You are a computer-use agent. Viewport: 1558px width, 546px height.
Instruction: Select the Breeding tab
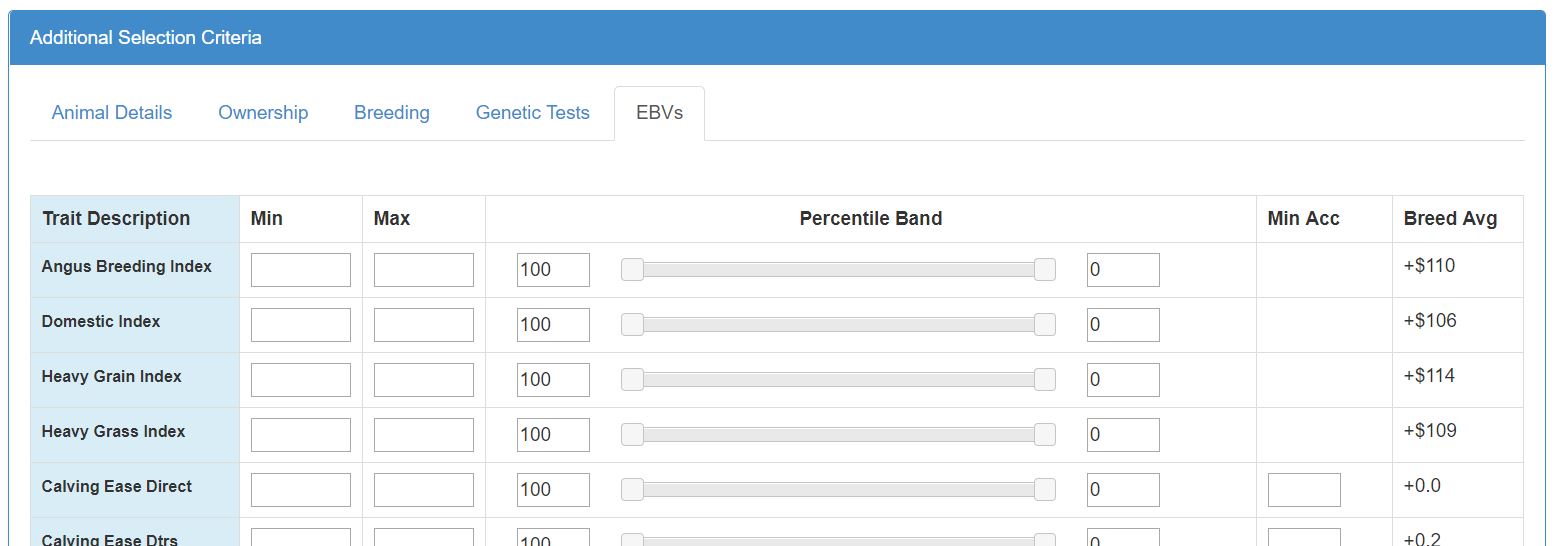[x=392, y=113]
